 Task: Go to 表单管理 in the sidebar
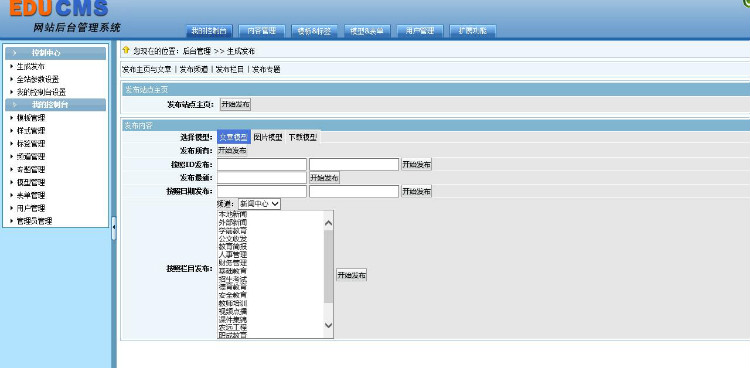tap(31, 195)
